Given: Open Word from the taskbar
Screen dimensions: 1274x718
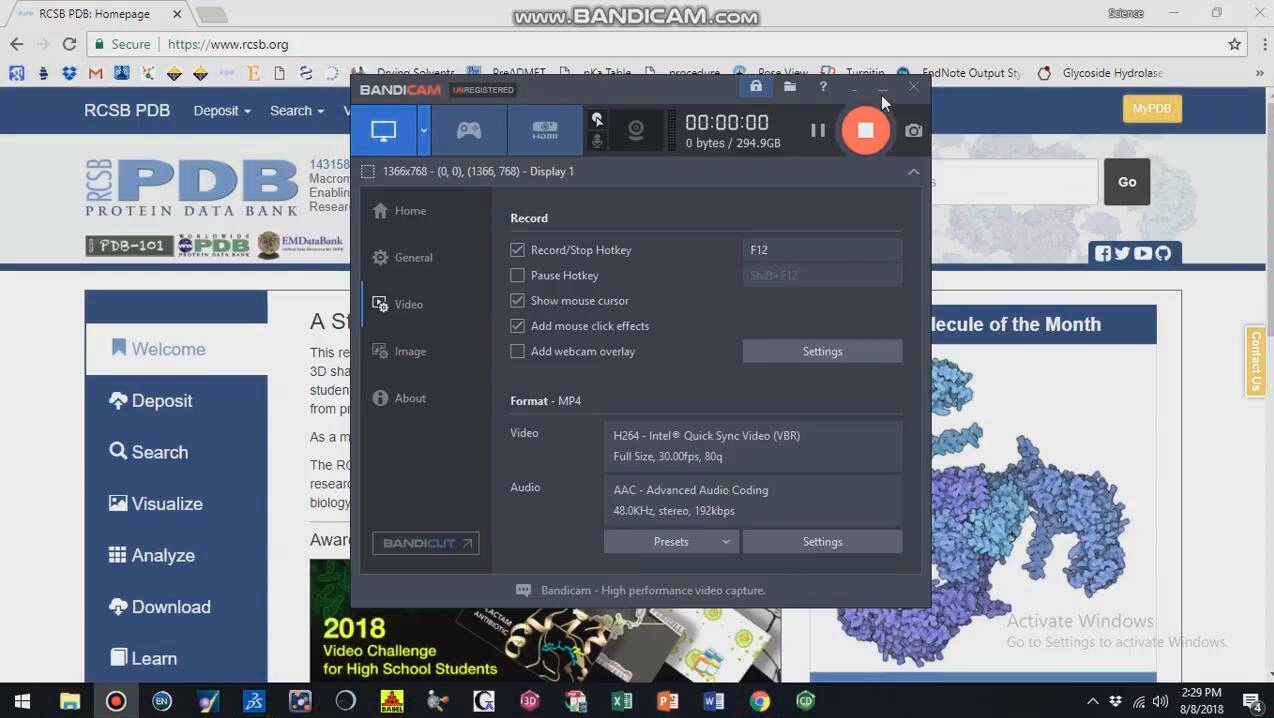Looking at the screenshot, I should pos(713,701).
